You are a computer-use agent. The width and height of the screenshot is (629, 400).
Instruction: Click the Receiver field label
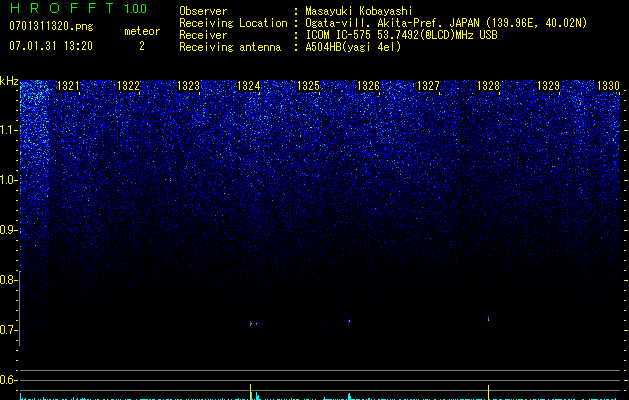click(203, 35)
